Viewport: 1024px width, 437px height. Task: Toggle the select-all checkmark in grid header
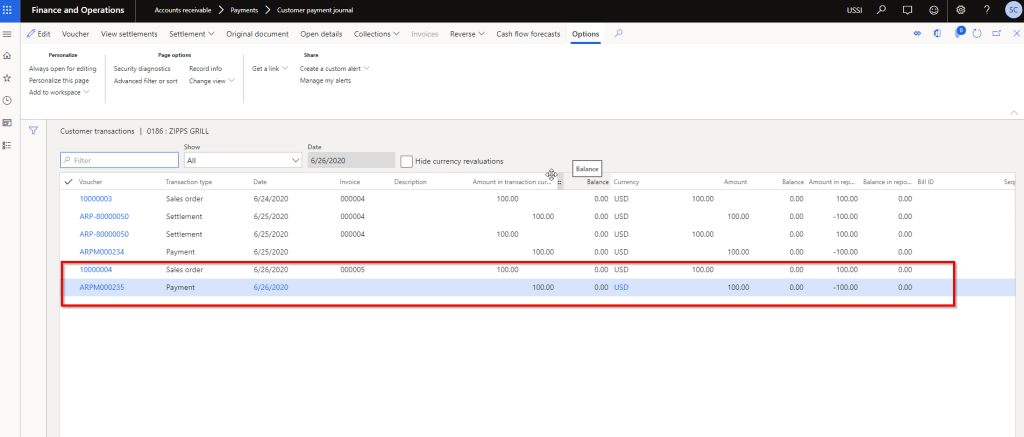click(68, 182)
